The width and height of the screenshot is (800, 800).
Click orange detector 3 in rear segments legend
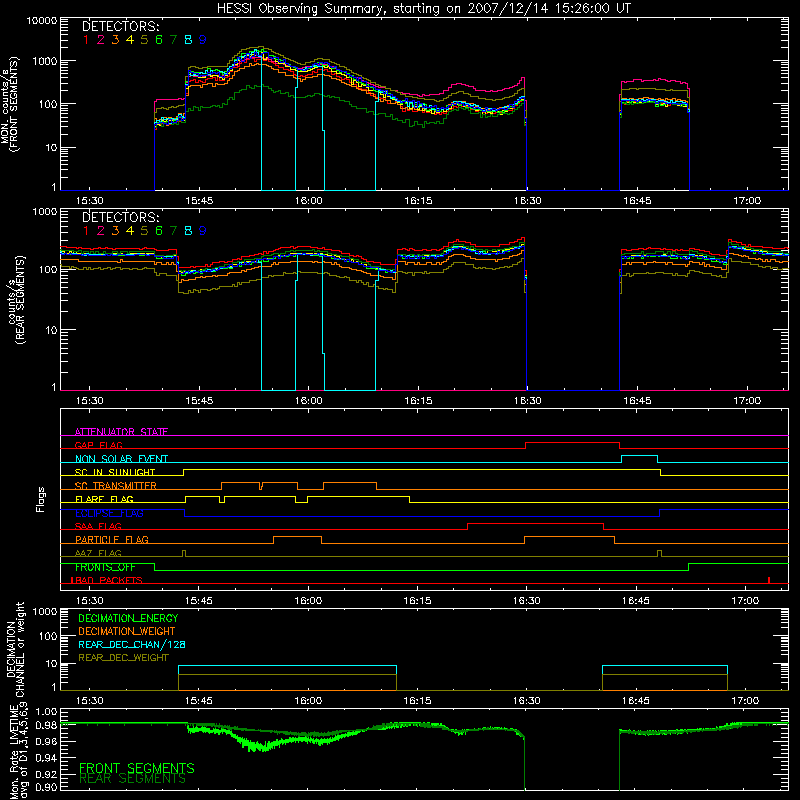pos(115,231)
